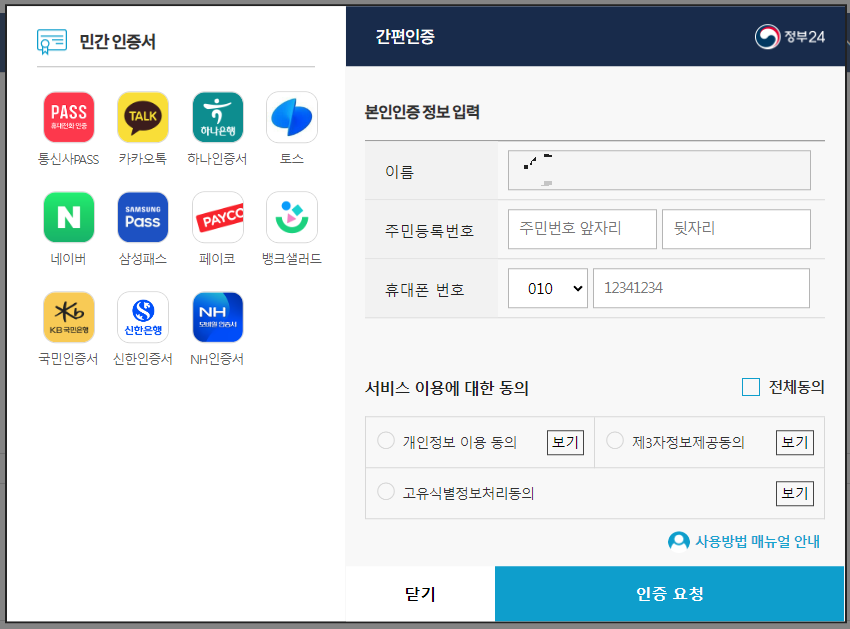Click the 뒷자리 input field
Viewport: 850px width, 629px height.
coord(736,229)
